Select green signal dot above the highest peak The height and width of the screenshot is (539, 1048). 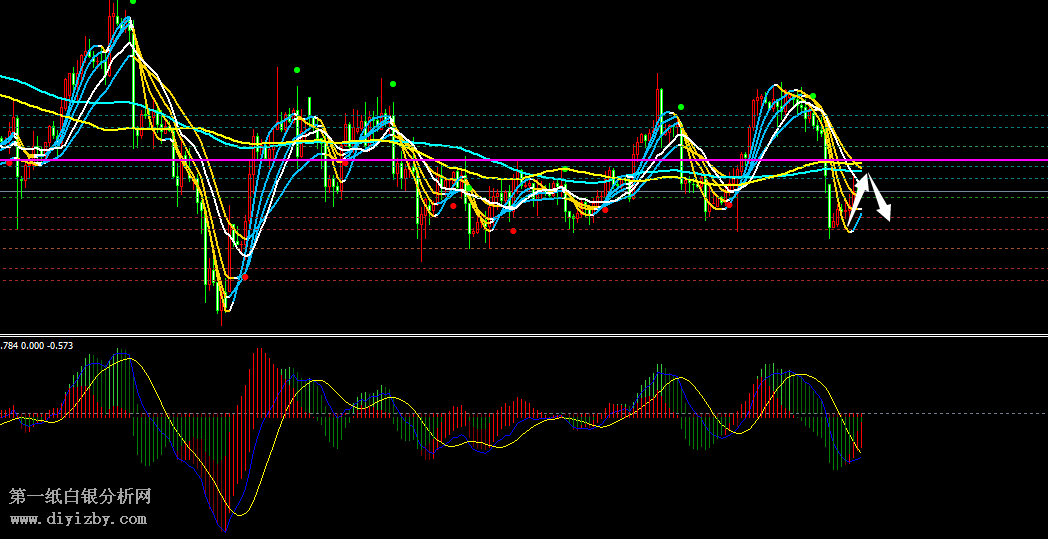tap(133, 2)
